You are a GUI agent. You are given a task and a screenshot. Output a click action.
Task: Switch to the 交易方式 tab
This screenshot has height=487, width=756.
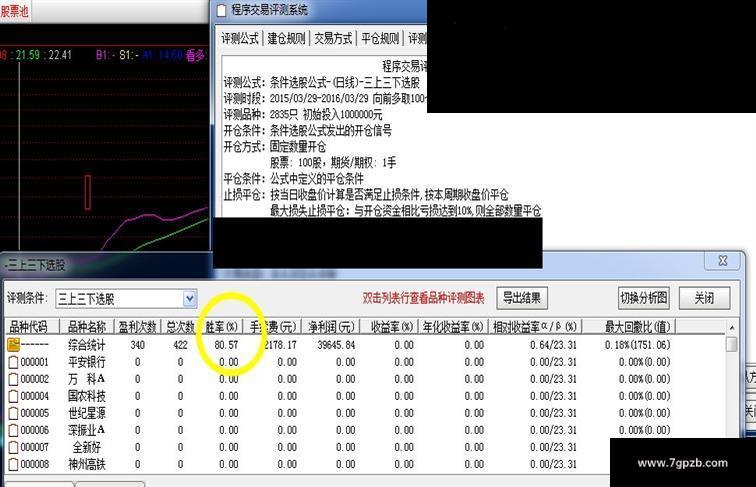pyautogui.click(x=333, y=38)
